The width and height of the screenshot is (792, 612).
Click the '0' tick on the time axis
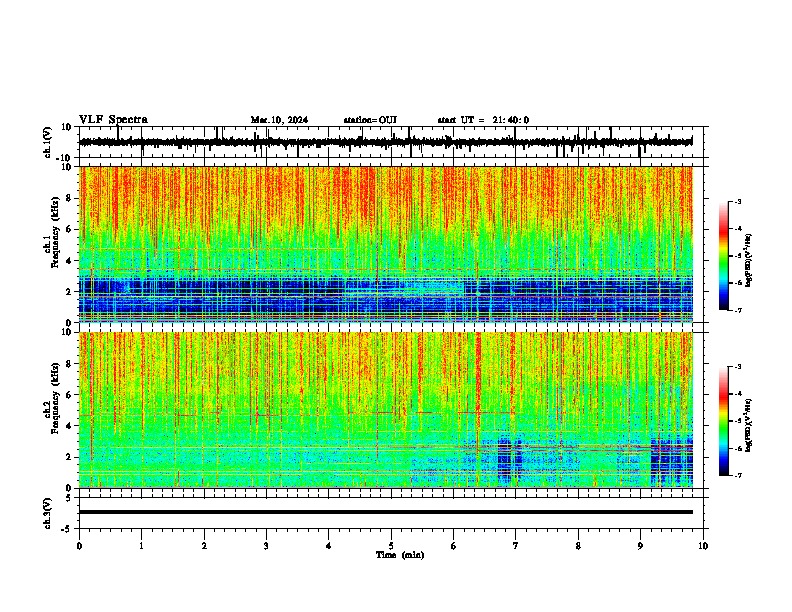click(x=79, y=546)
